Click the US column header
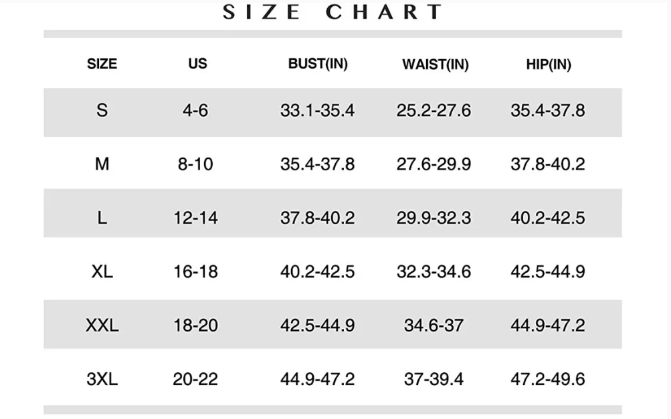Viewport: 671px width, 419px height. pos(198,64)
